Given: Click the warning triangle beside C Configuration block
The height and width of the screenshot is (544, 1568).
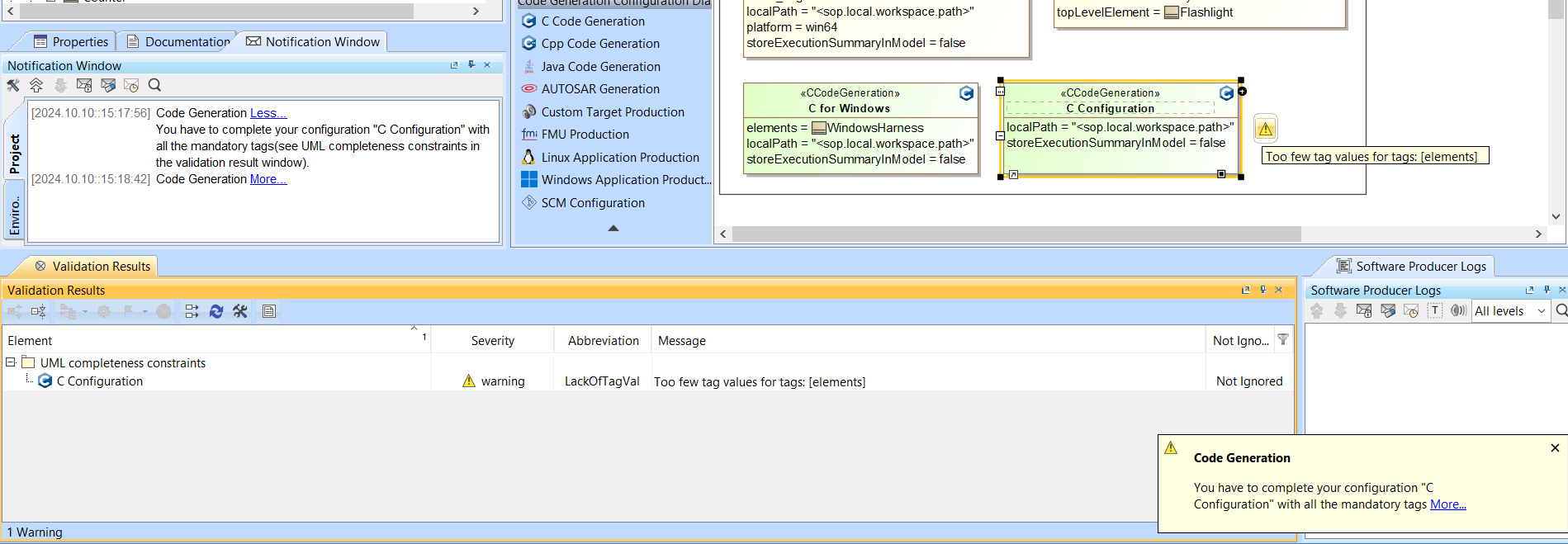Looking at the screenshot, I should click(x=1265, y=129).
